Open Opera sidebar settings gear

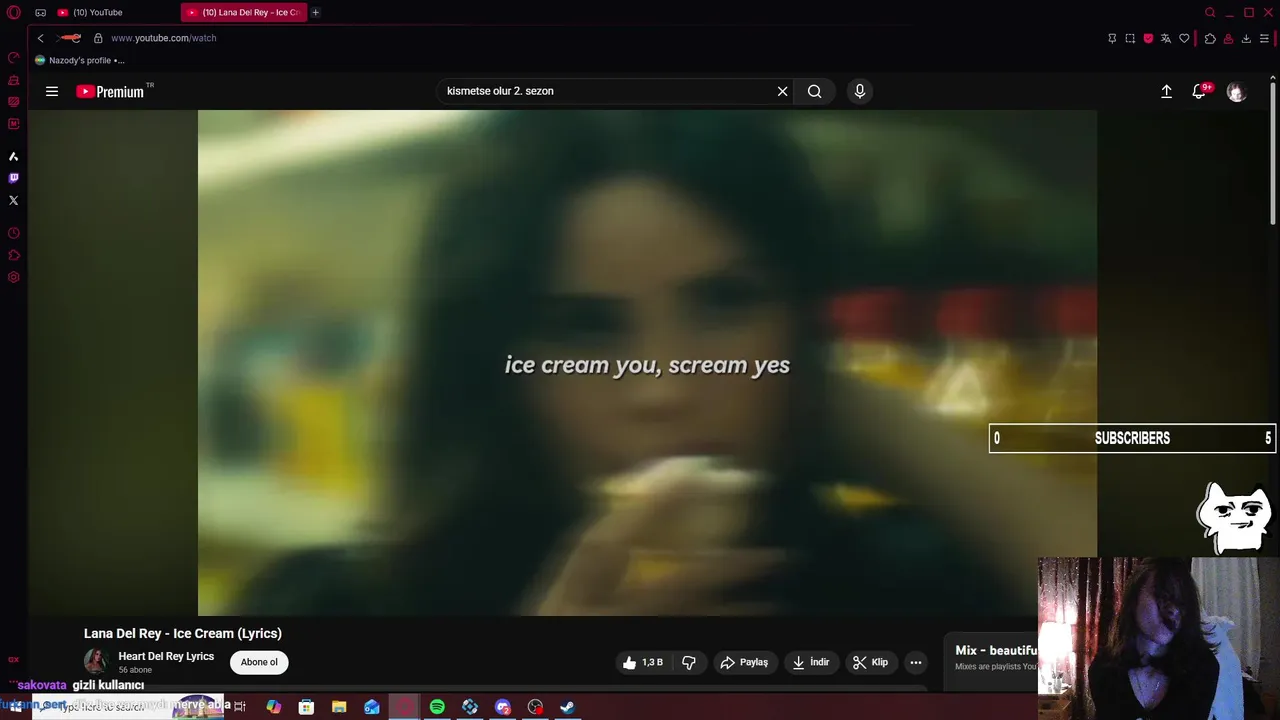(14, 277)
